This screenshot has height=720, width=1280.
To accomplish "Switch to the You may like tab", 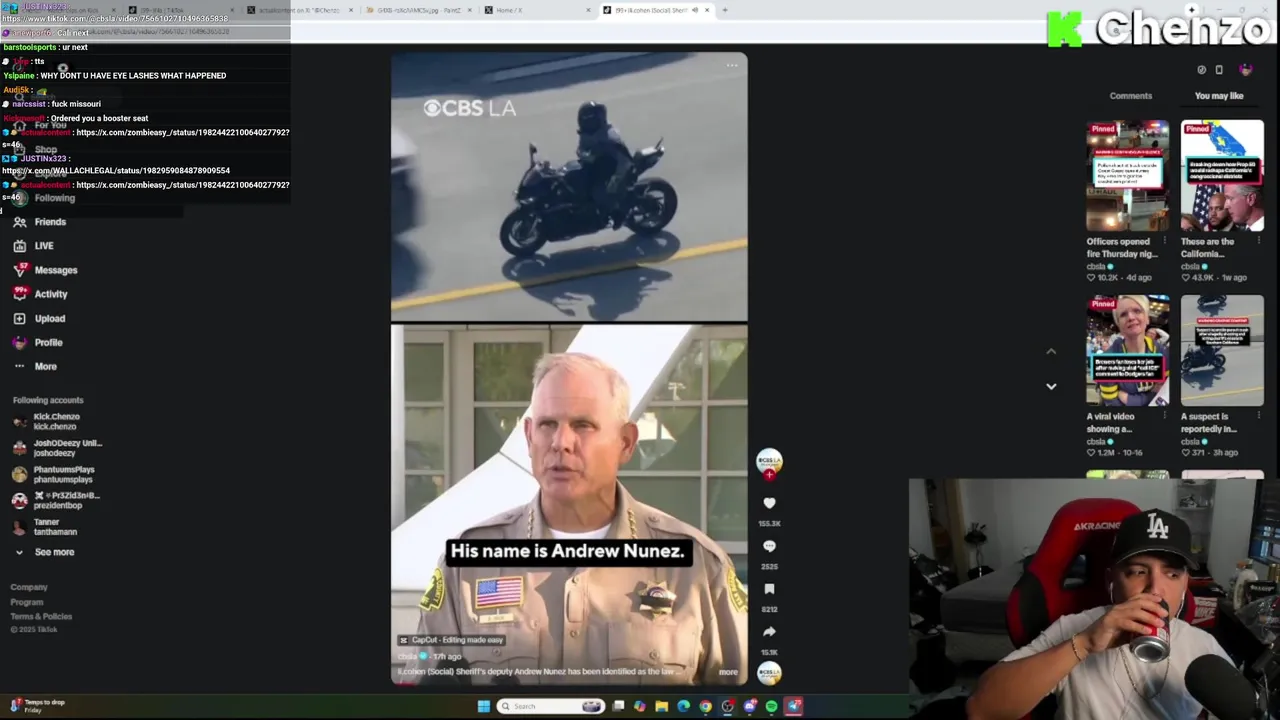I will (1219, 96).
